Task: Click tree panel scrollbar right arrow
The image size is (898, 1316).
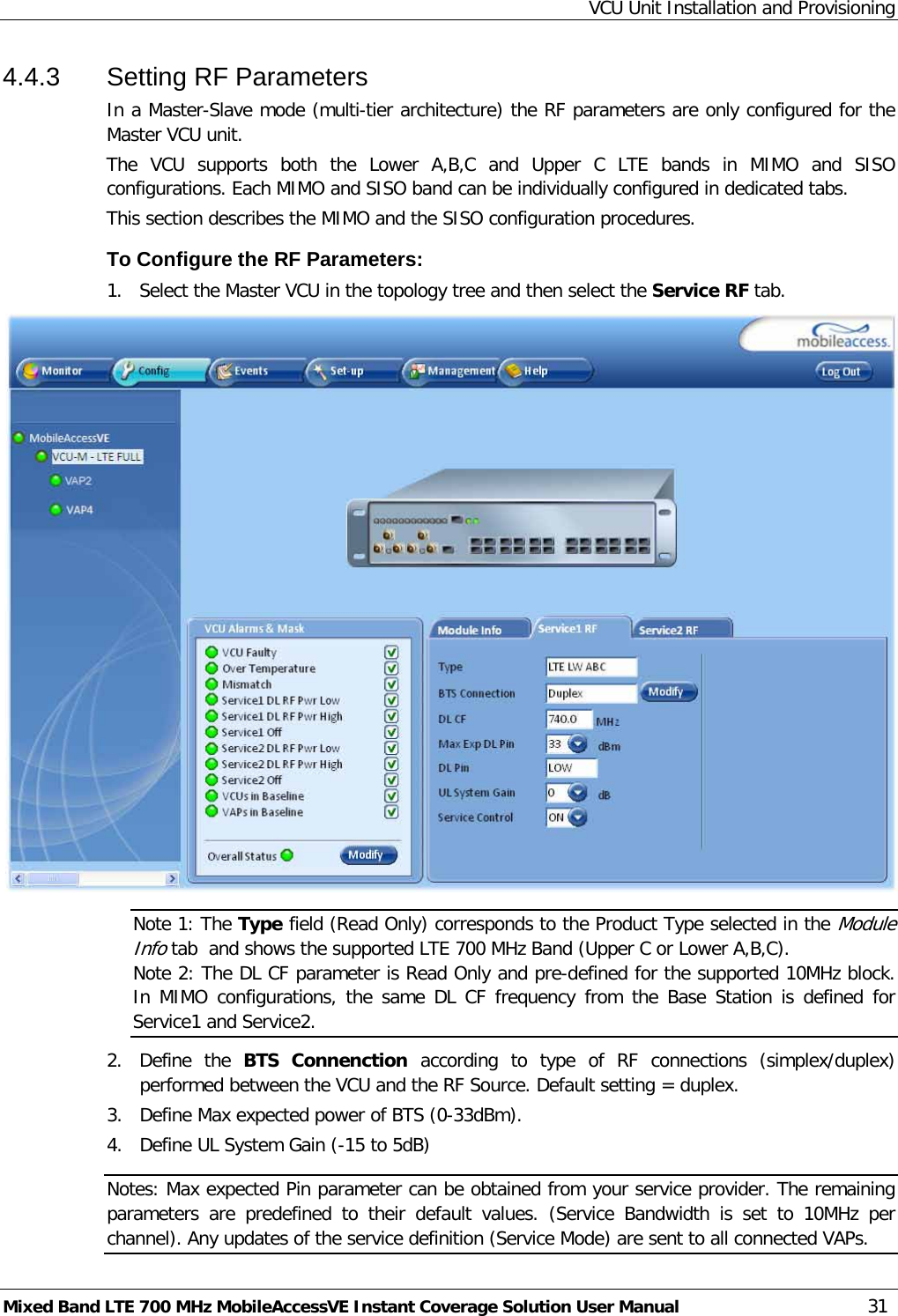Action: (172, 878)
